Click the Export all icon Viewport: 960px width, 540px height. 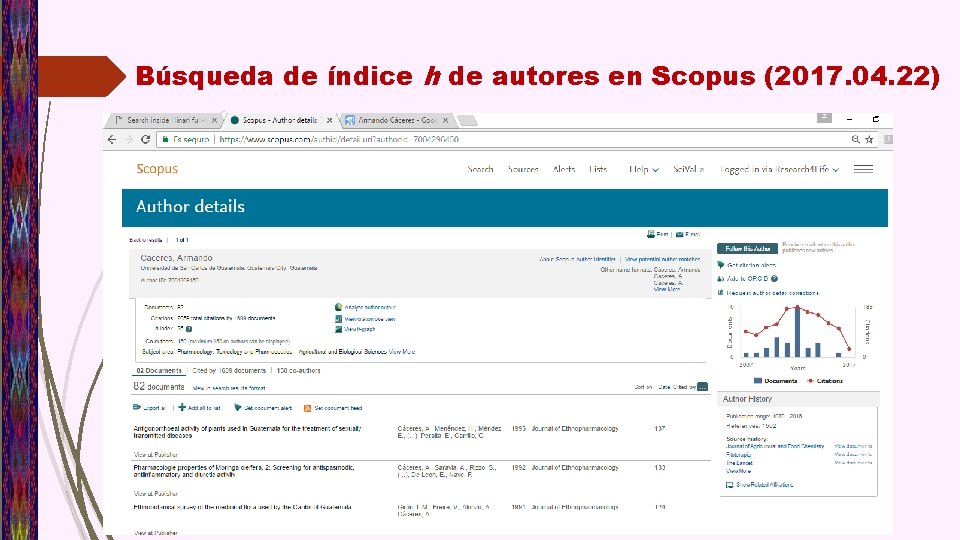[x=137, y=408]
